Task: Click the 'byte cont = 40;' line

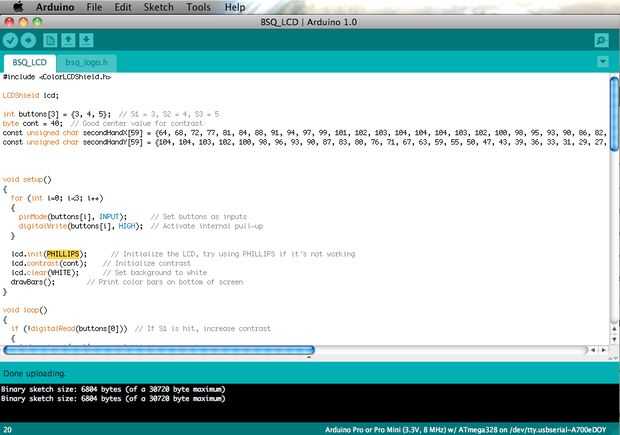Action: [103, 123]
